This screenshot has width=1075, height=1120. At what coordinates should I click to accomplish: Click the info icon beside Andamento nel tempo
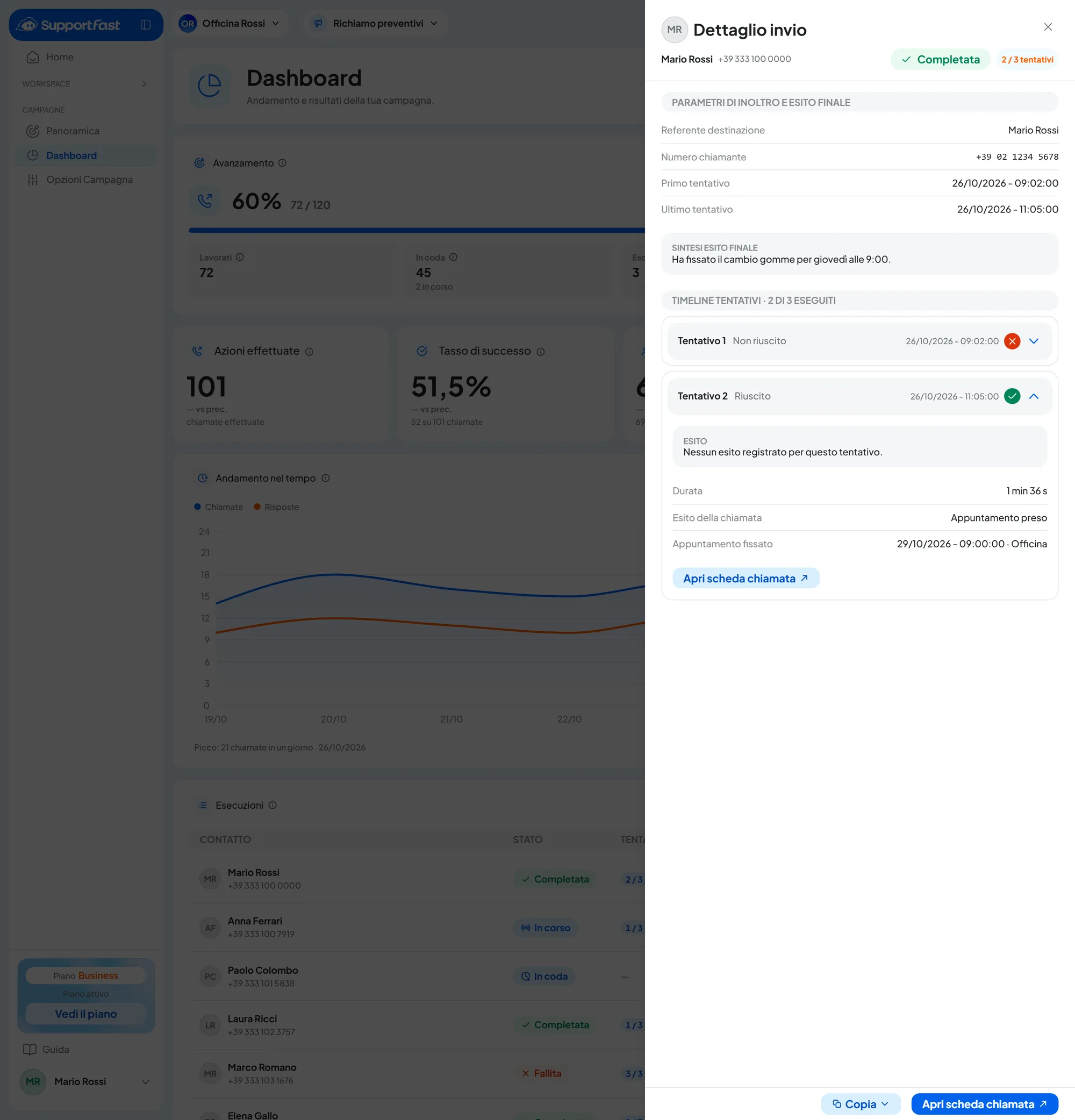point(326,479)
